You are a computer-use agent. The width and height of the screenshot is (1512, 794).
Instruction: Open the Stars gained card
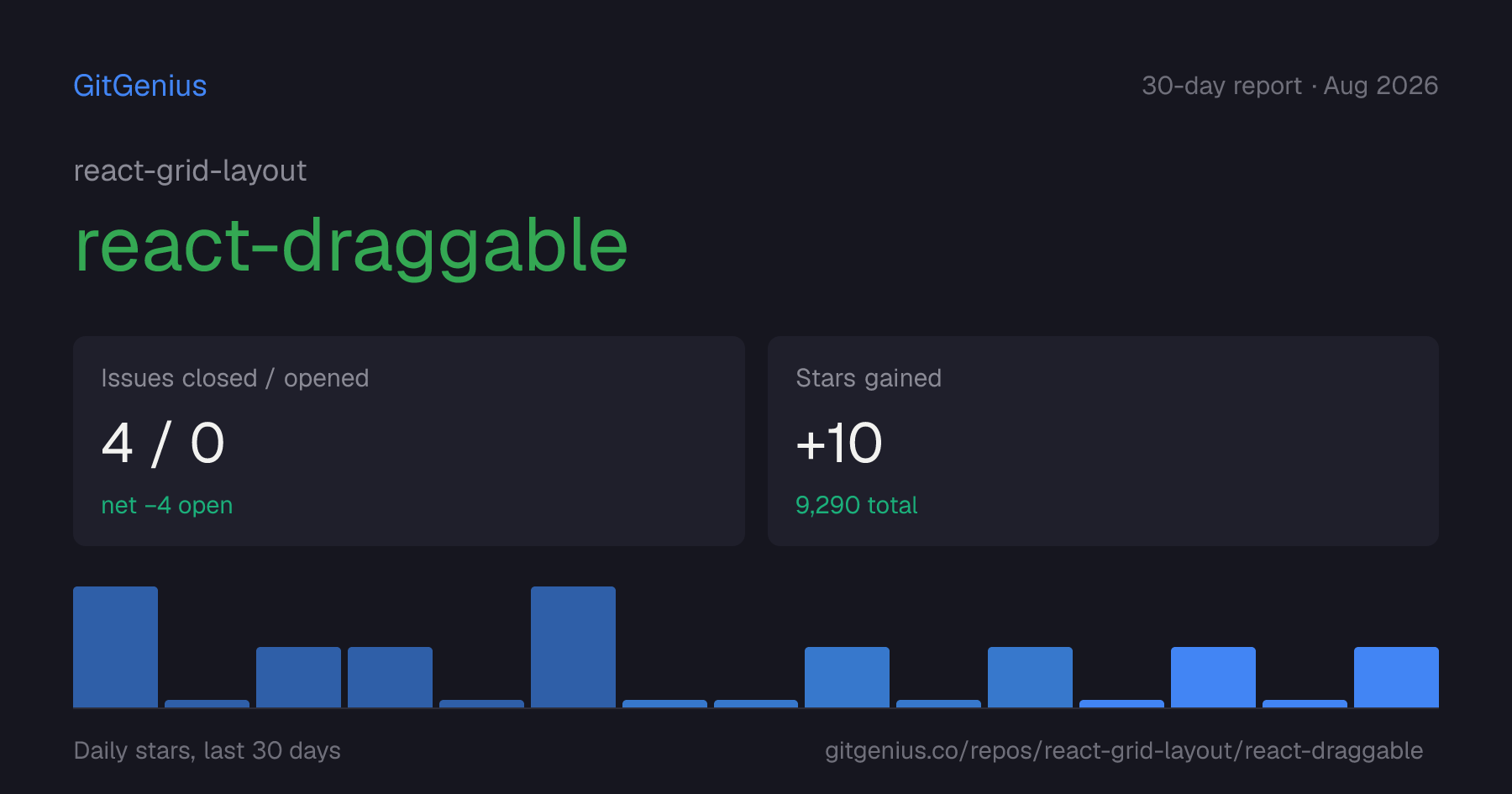(x=1103, y=441)
